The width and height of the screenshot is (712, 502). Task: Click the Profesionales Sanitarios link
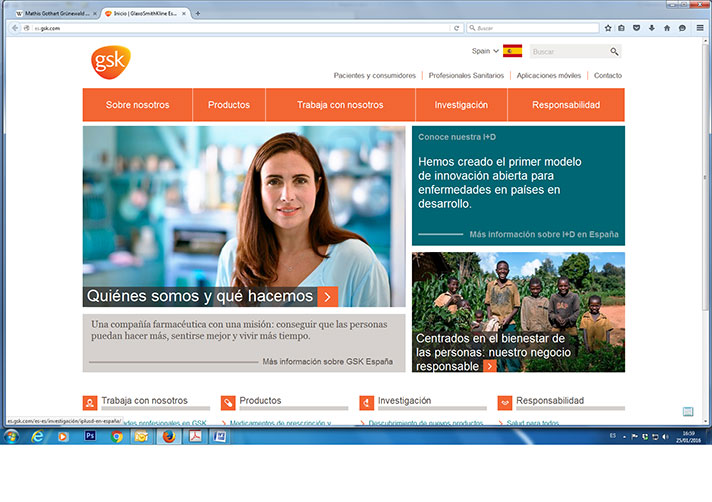[466, 75]
